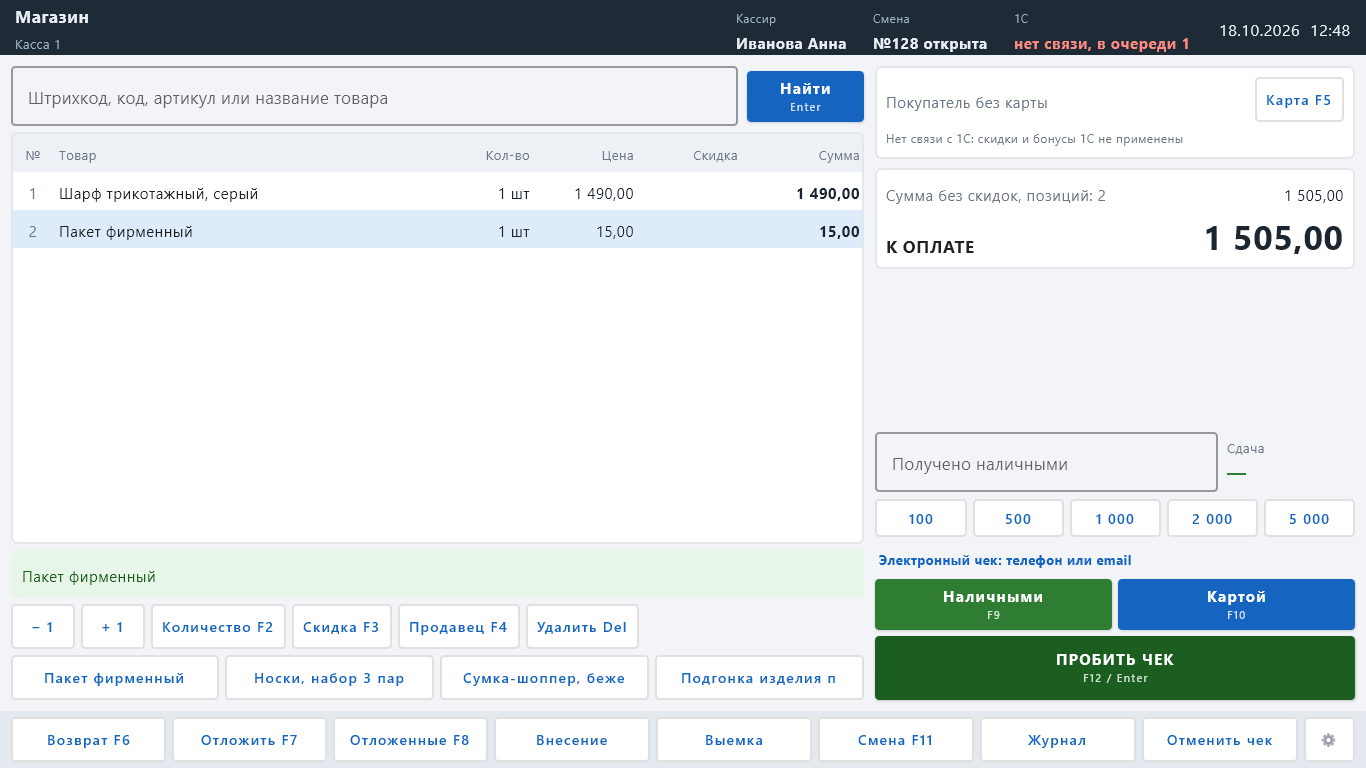The image size is (1366, 768).
Task: Choose Картой F10 payment method
Action: [x=1236, y=604]
